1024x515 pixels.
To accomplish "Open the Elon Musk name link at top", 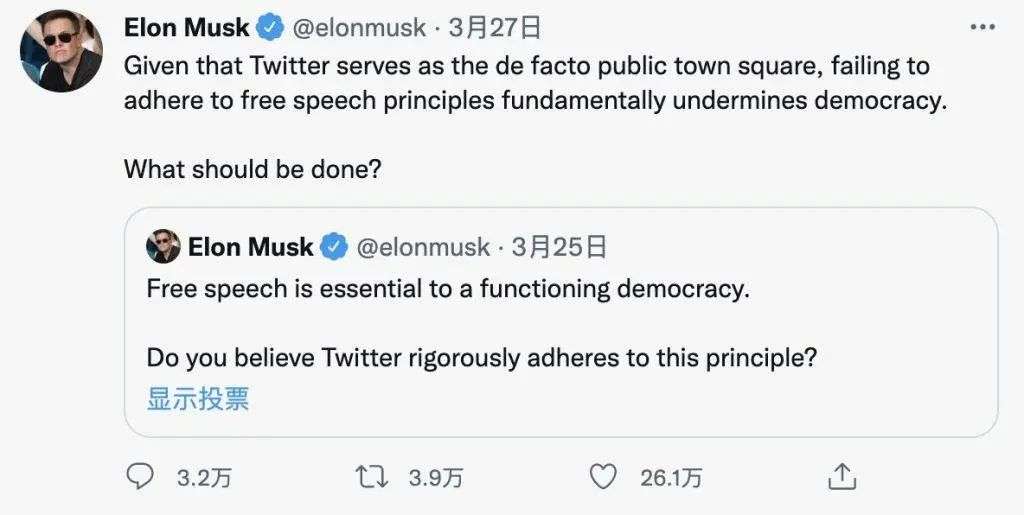I will pyautogui.click(x=187, y=27).
